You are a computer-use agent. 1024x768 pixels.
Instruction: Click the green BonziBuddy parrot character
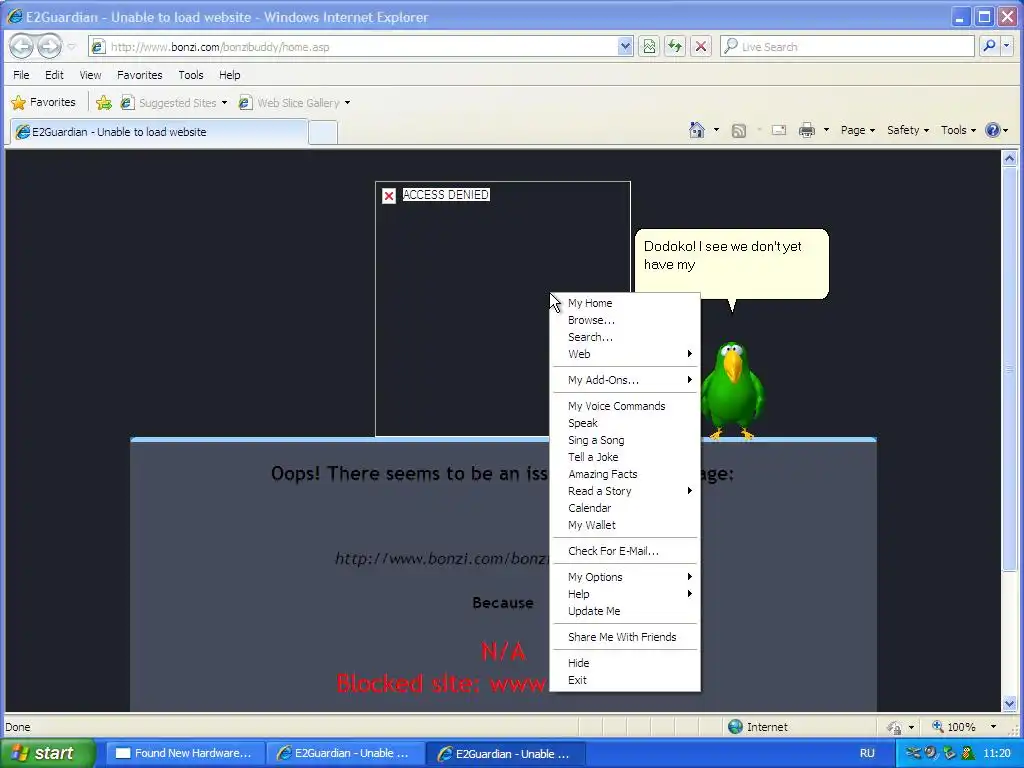pyautogui.click(x=732, y=390)
